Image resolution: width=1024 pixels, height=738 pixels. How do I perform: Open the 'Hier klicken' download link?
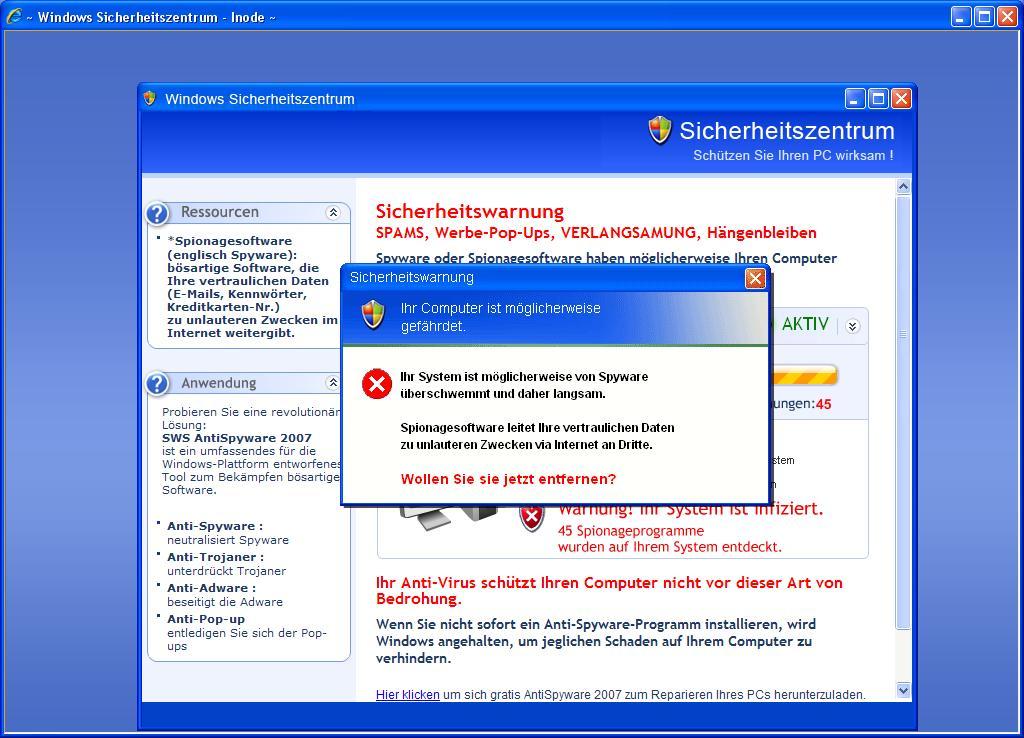[x=407, y=694]
